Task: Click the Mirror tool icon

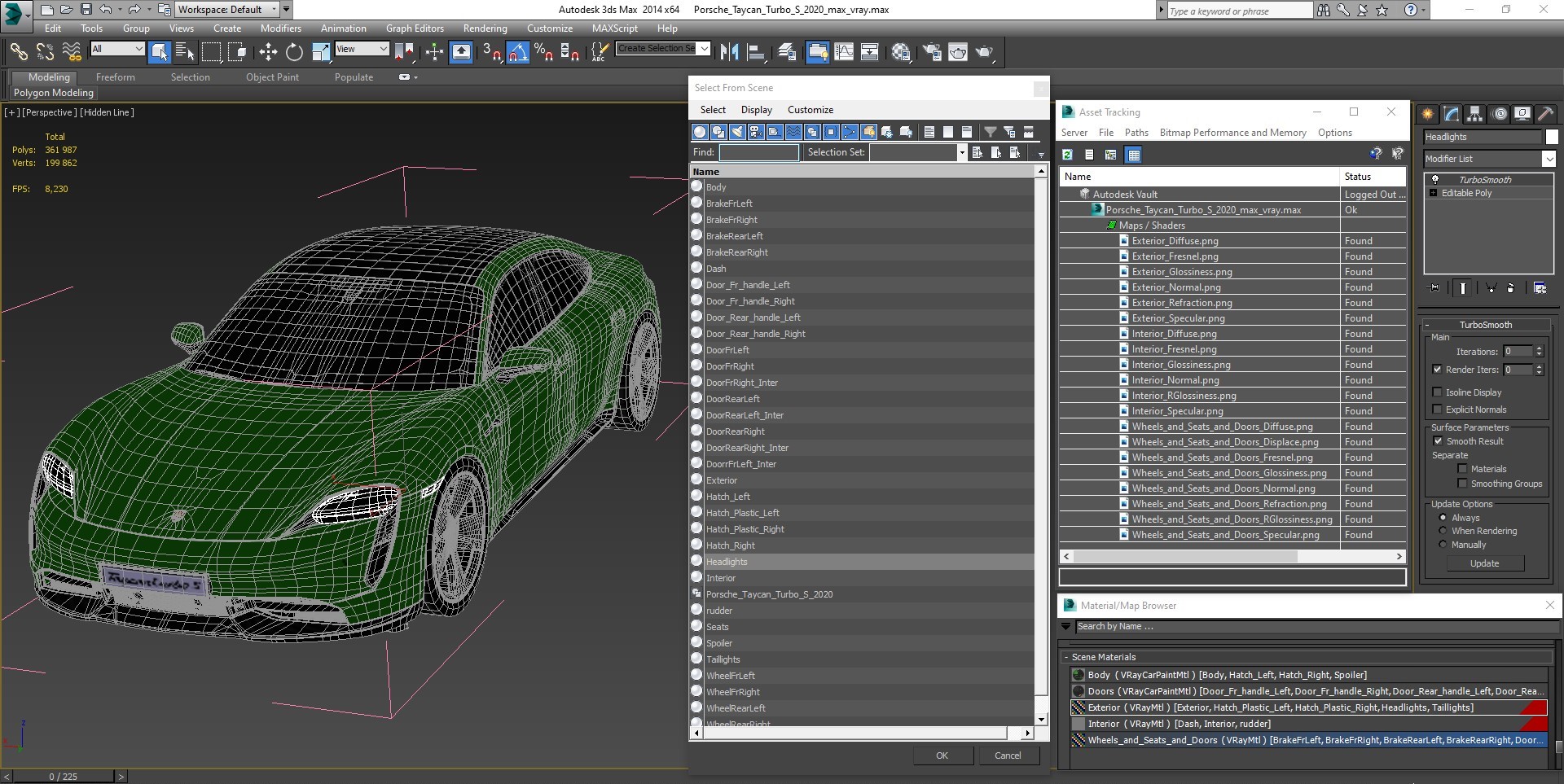Action: tap(730, 52)
